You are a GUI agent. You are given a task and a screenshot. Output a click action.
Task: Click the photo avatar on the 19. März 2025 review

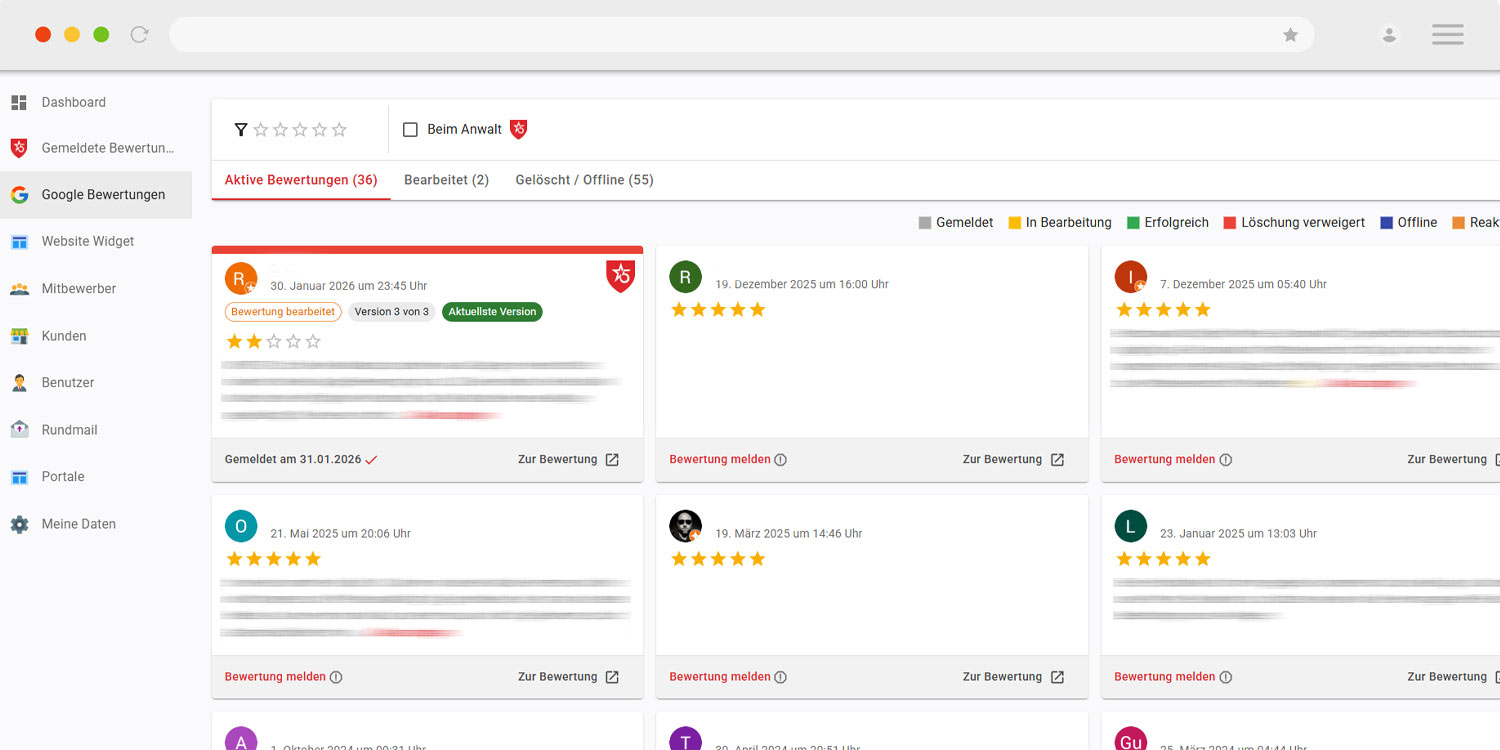coord(685,526)
